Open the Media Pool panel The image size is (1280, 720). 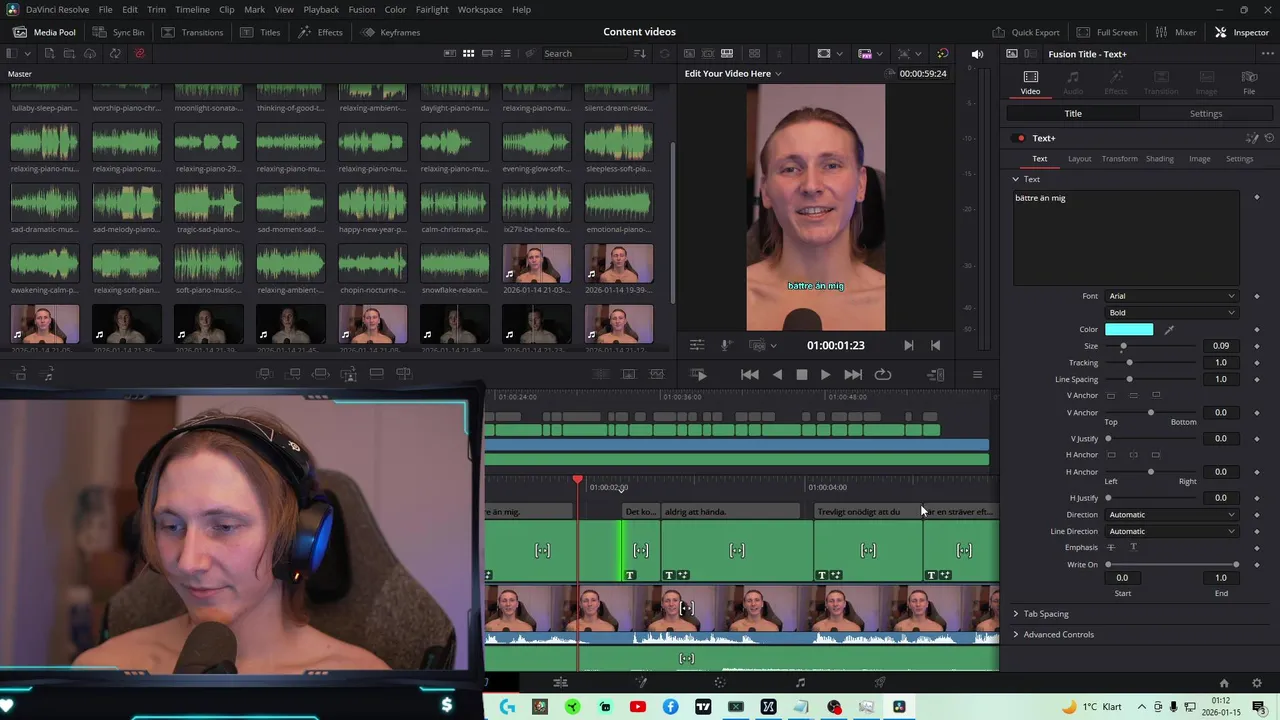(44, 32)
